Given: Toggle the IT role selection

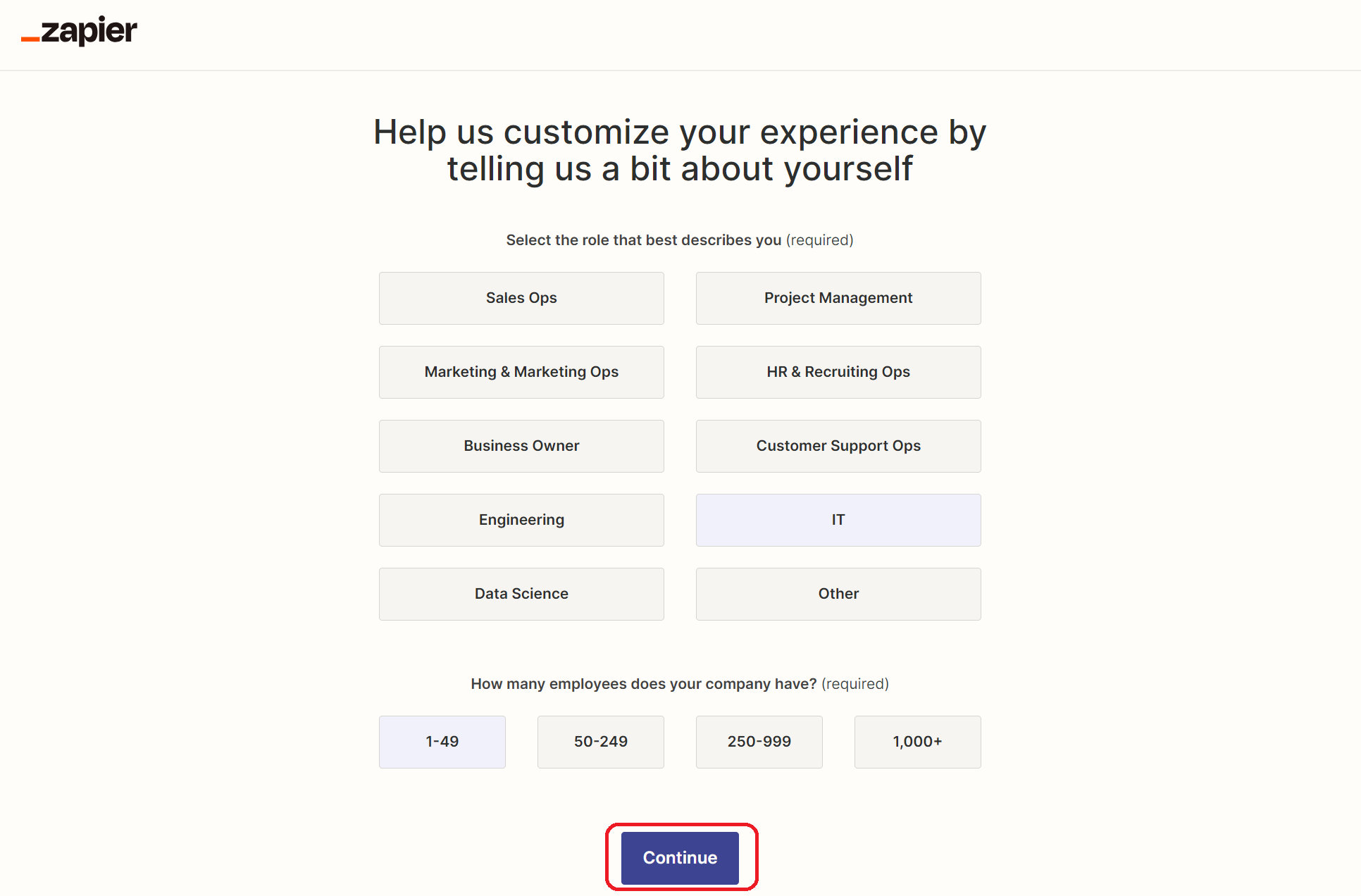Looking at the screenshot, I should click(838, 520).
